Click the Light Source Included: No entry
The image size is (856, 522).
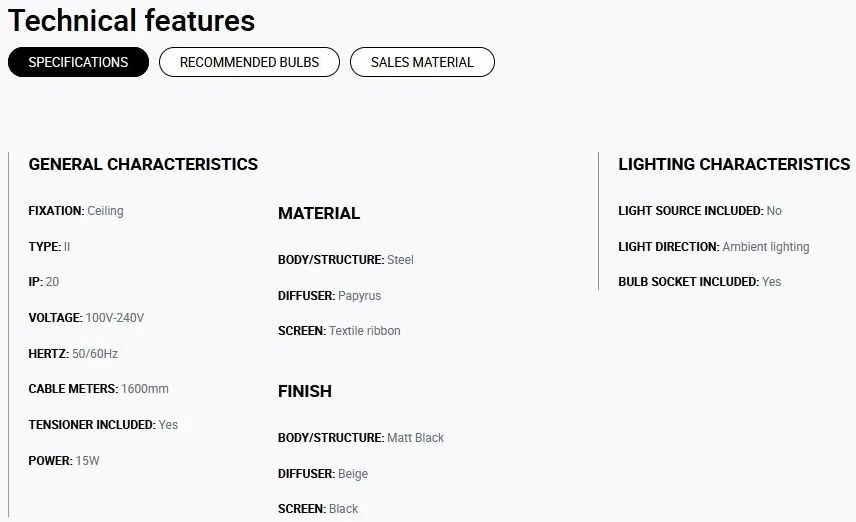point(700,211)
